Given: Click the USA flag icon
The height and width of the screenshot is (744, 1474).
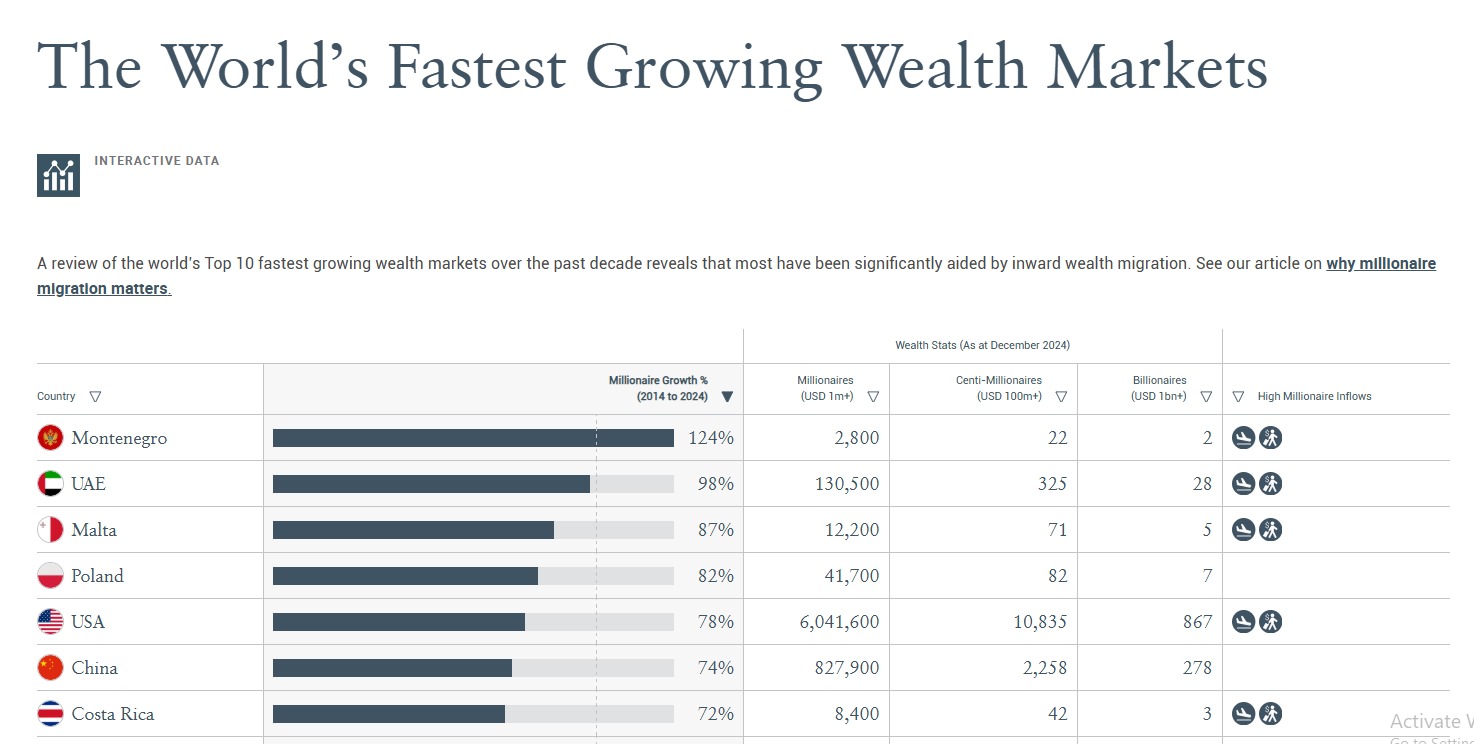Looking at the screenshot, I should (50, 622).
